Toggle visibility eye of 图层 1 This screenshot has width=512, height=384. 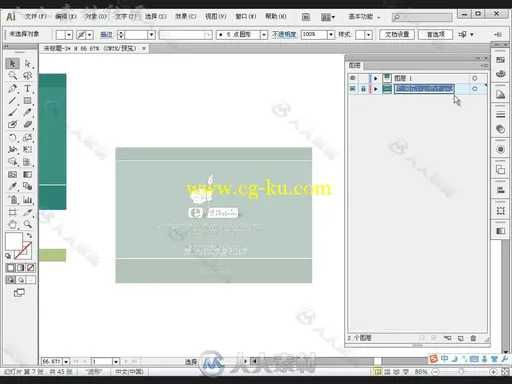[353, 78]
